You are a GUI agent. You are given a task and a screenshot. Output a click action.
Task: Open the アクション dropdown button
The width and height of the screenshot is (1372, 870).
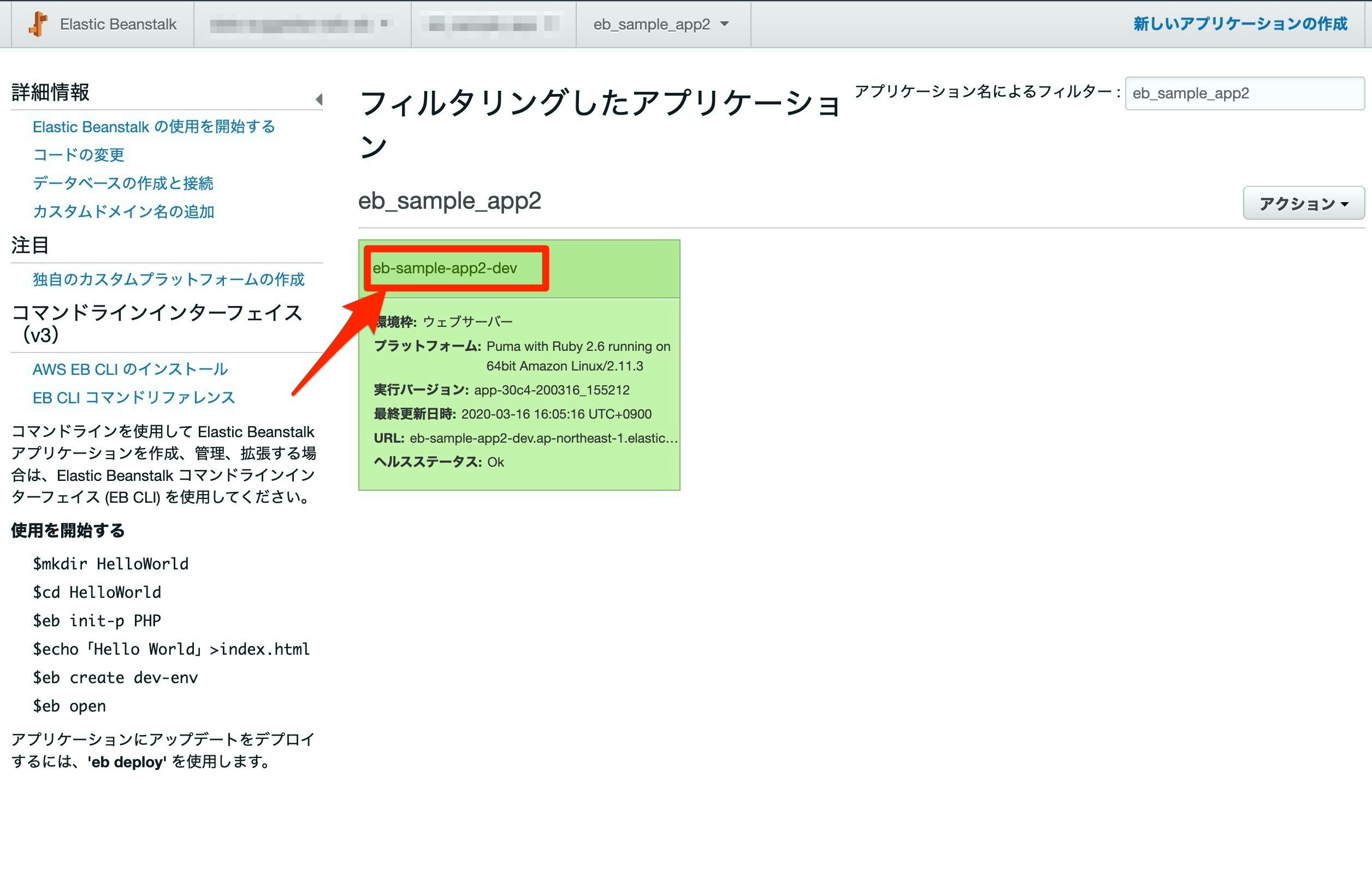1303,203
